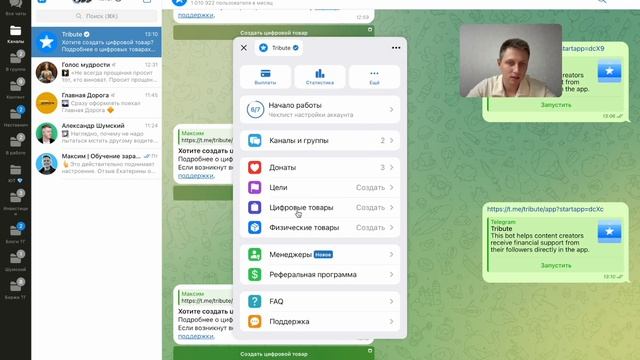Click the Поддержка chat bubble icon
640x360 pixels.
tap(255, 321)
